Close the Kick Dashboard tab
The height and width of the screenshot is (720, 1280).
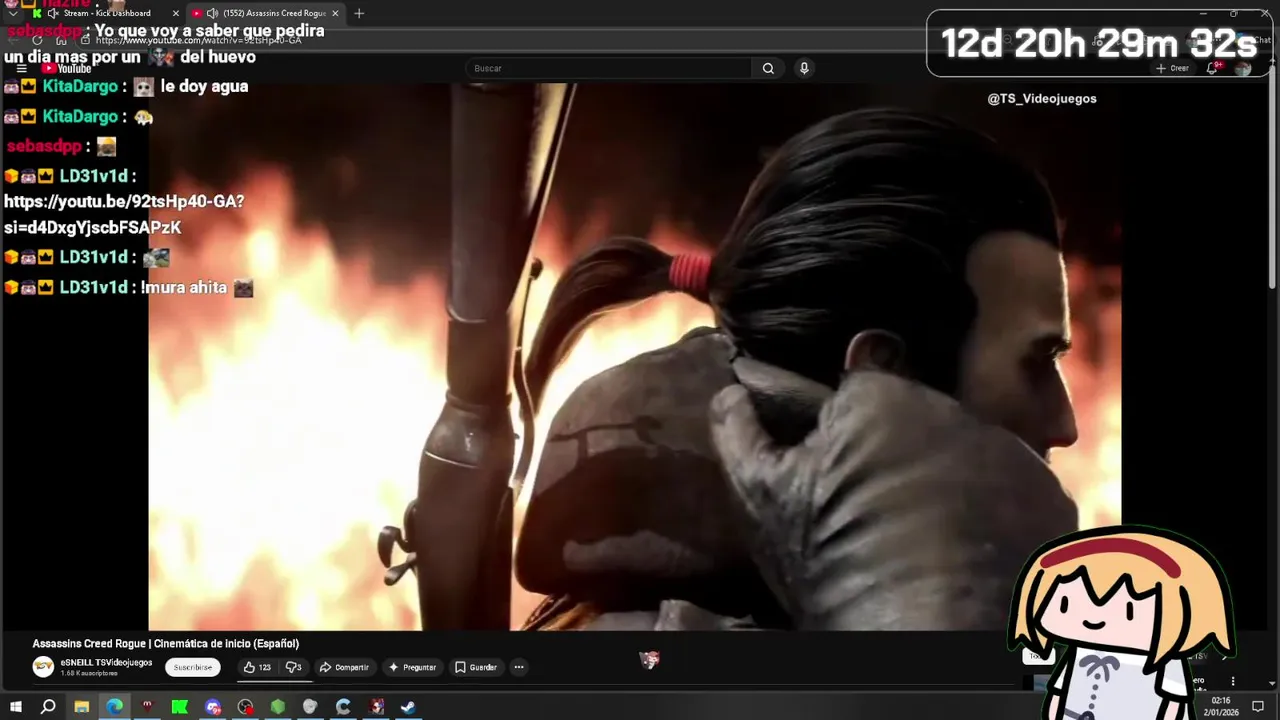176,13
